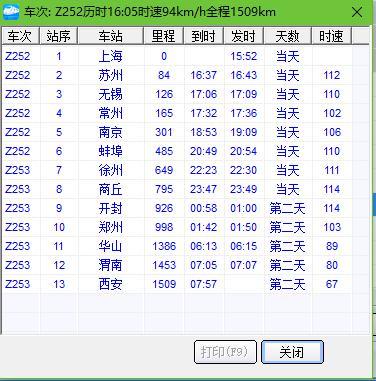The image size is (376, 381).
Task: Sort by the 站序 column header
Action: click(58, 36)
